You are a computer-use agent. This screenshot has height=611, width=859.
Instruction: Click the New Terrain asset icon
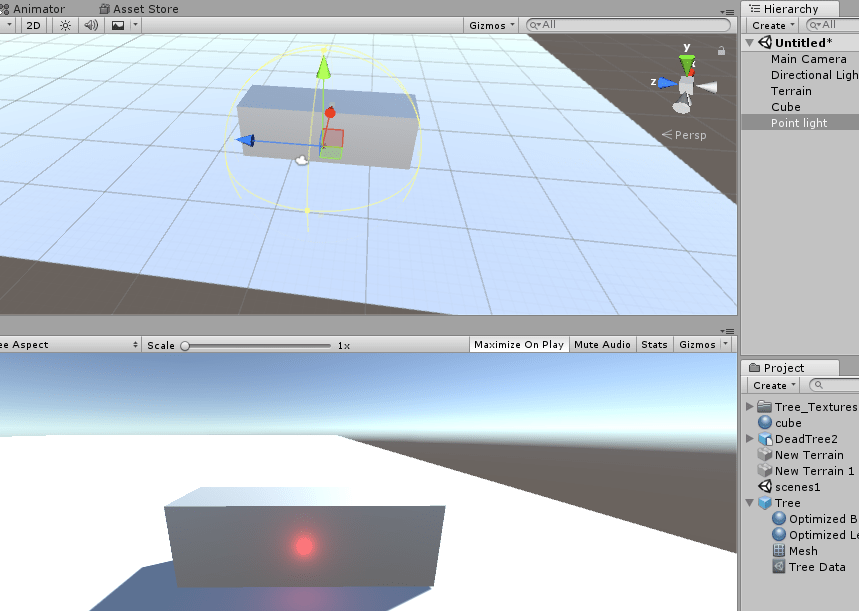pos(764,455)
